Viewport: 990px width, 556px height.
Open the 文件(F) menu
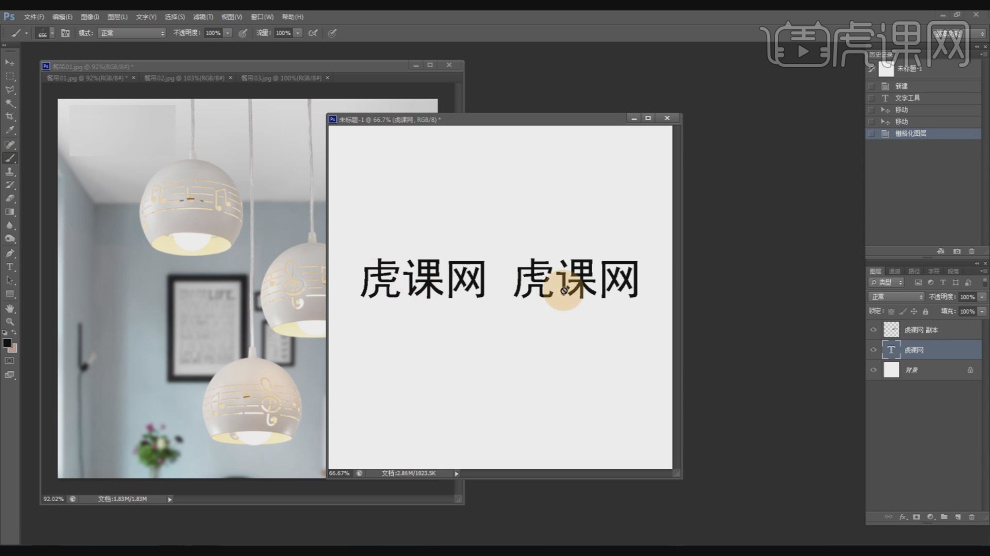(34, 17)
